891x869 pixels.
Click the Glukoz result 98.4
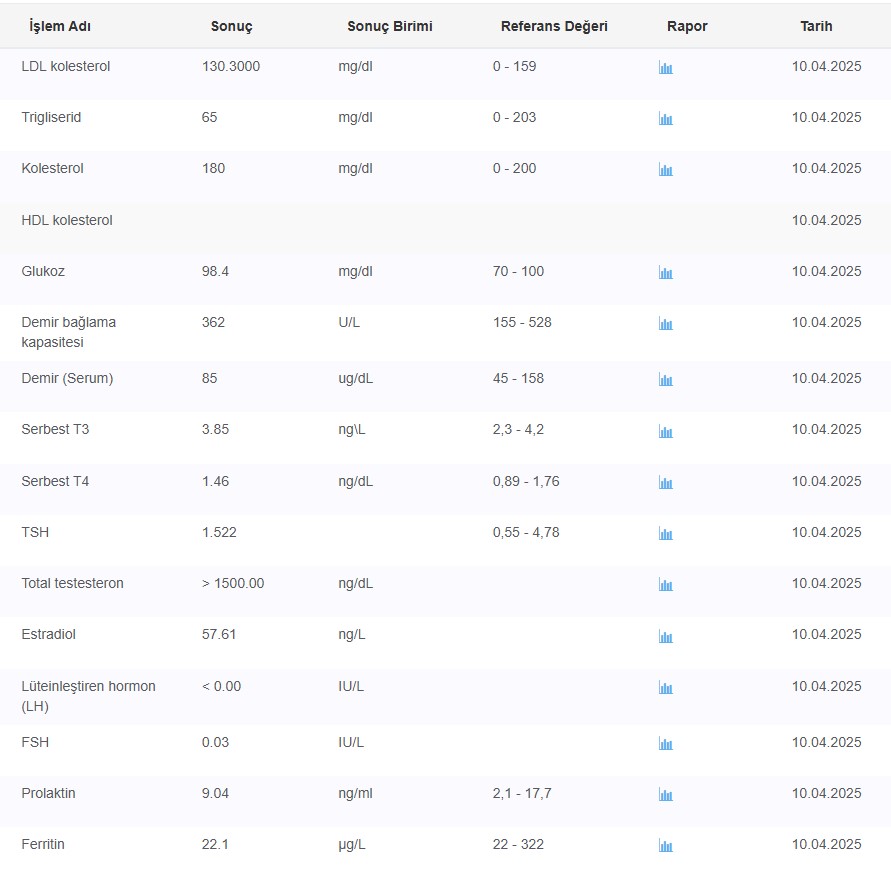pos(215,271)
